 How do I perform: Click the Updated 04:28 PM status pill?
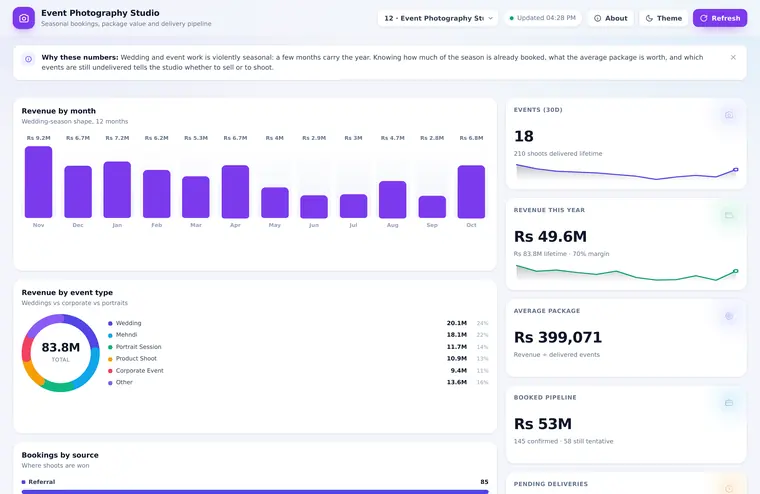pyautogui.click(x=542, y=18)
